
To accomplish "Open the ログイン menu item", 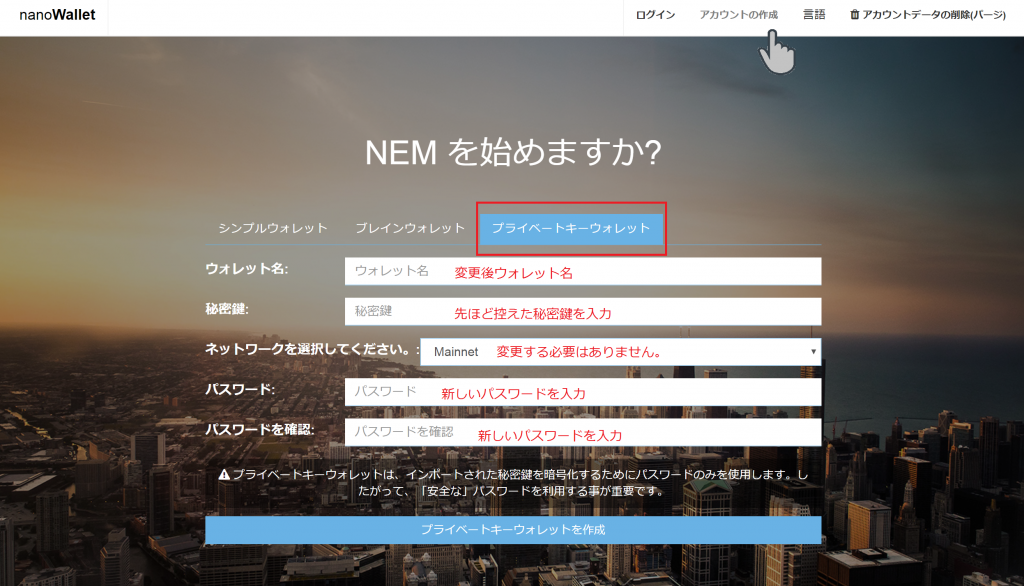I will coord(655,14).
